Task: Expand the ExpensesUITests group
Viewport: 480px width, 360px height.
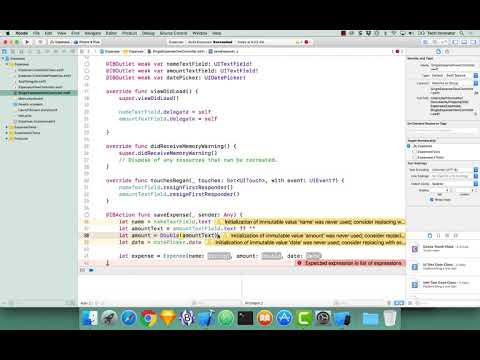Action: [7, 133]
